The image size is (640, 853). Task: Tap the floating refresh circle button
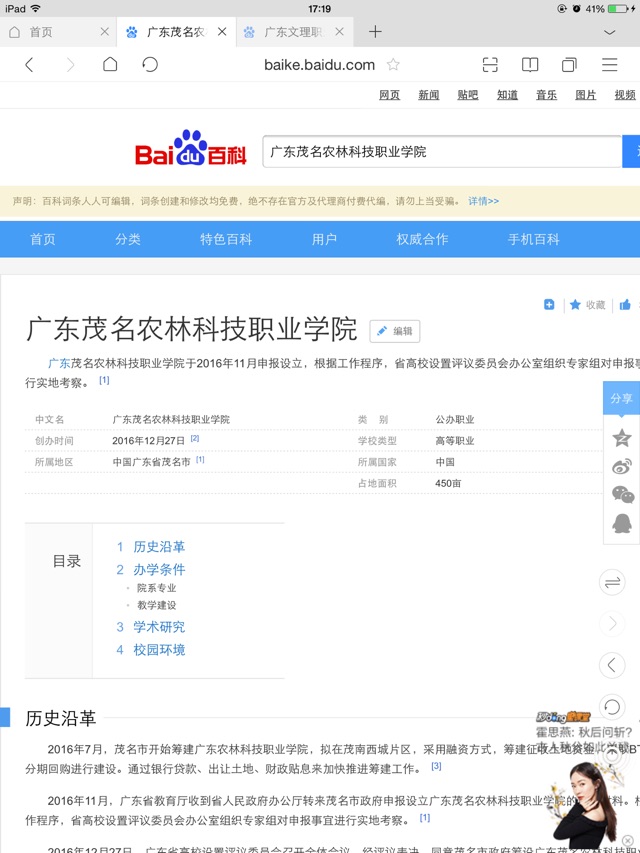(612, 707)
